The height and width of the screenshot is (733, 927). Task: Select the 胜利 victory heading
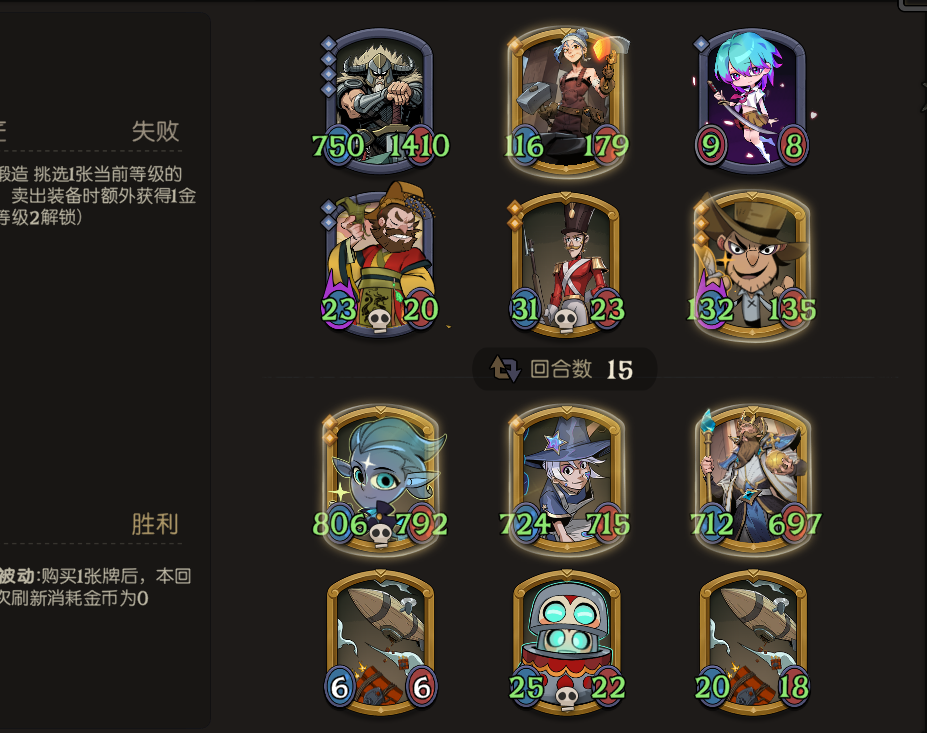pyautogui.click(x=155, y=524)
